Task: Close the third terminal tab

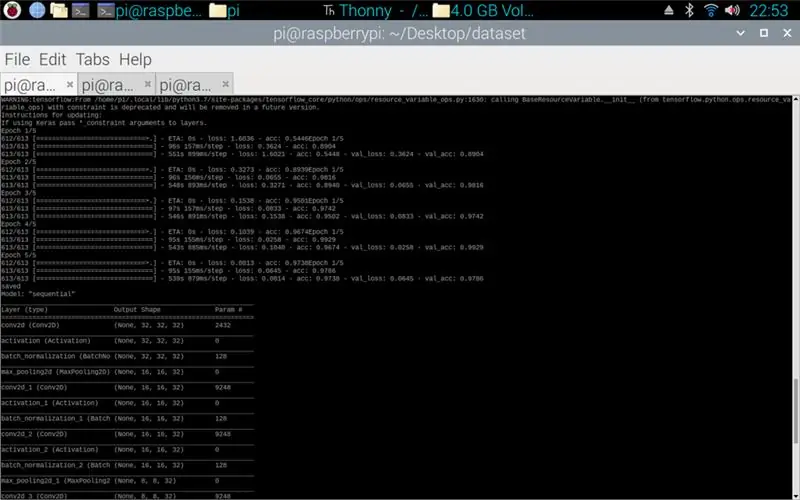Action: (x=226, y=84)
